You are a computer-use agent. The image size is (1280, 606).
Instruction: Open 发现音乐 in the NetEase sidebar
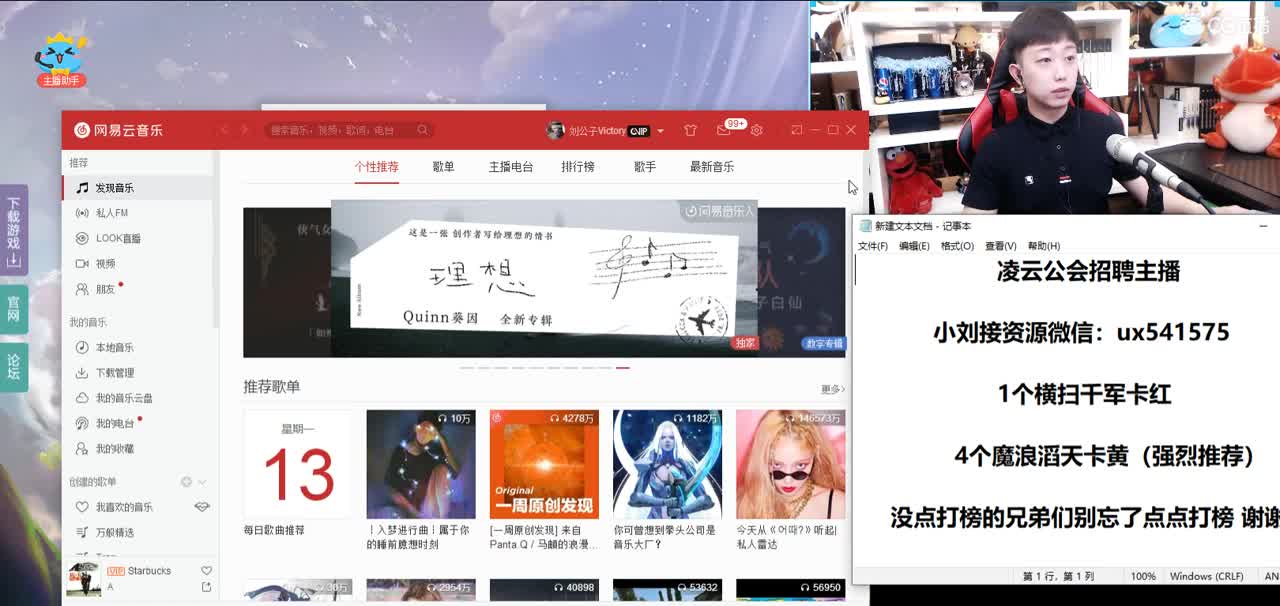click(x=138, y=188)
